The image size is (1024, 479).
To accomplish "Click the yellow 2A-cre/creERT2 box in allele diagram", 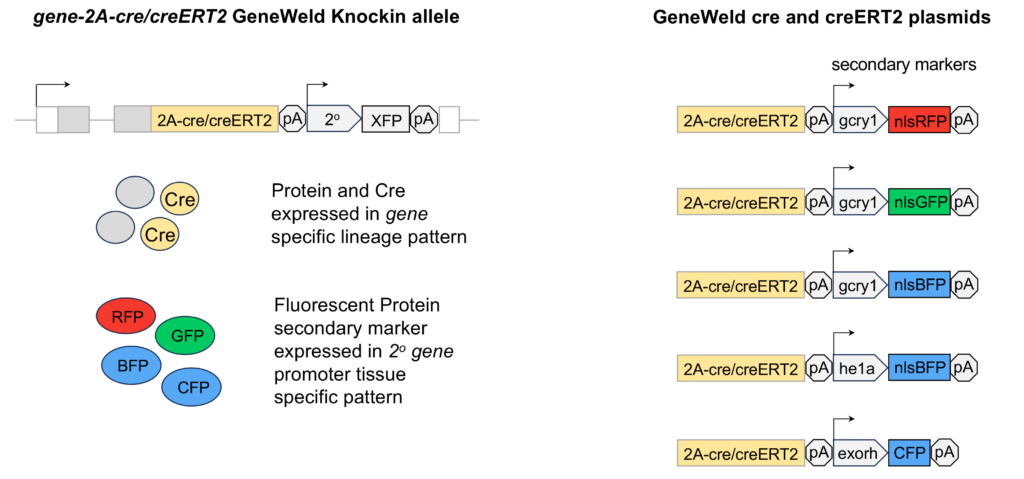I will (x=215, y=119).
